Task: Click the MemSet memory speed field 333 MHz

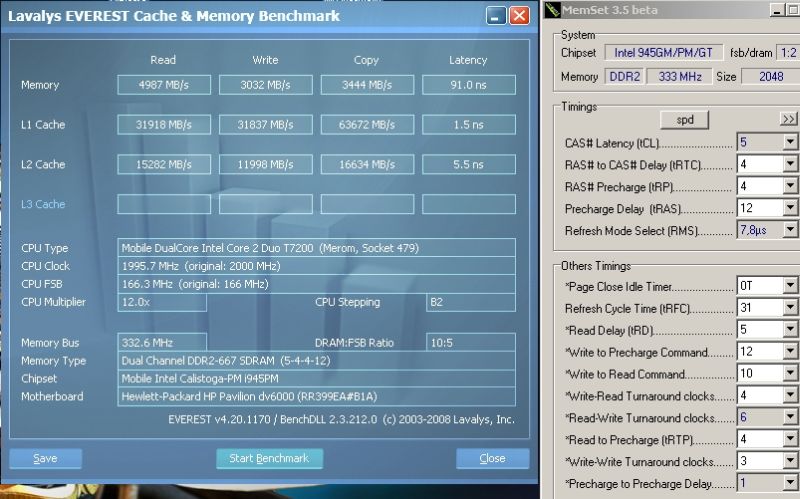Action: tap(680, 77)
